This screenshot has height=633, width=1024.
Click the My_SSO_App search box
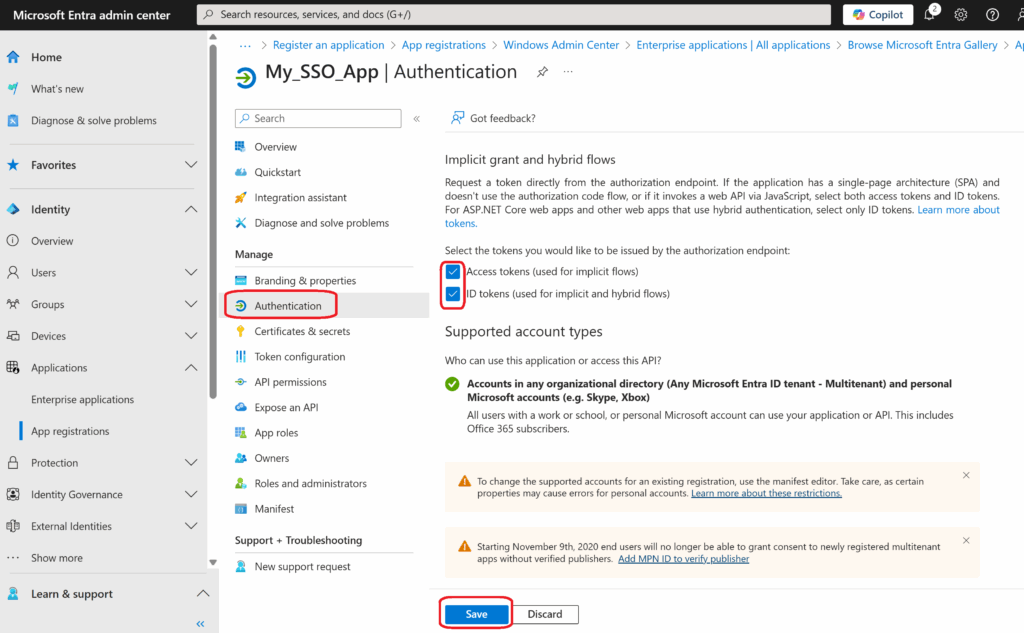coord(318,118)
